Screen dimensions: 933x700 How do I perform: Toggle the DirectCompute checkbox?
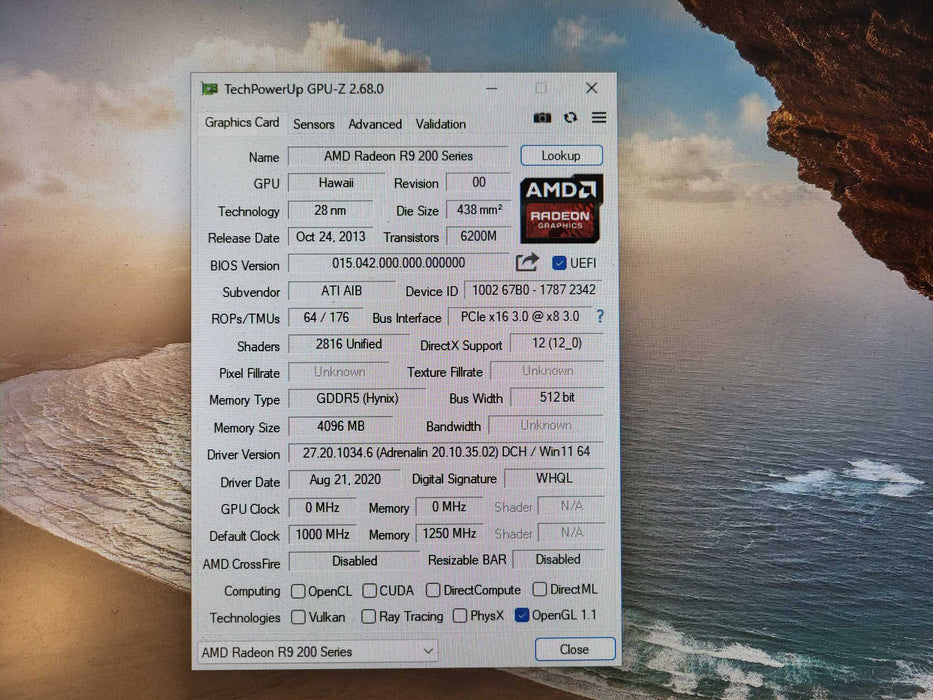pyautogui.click(x=433, y=590)
